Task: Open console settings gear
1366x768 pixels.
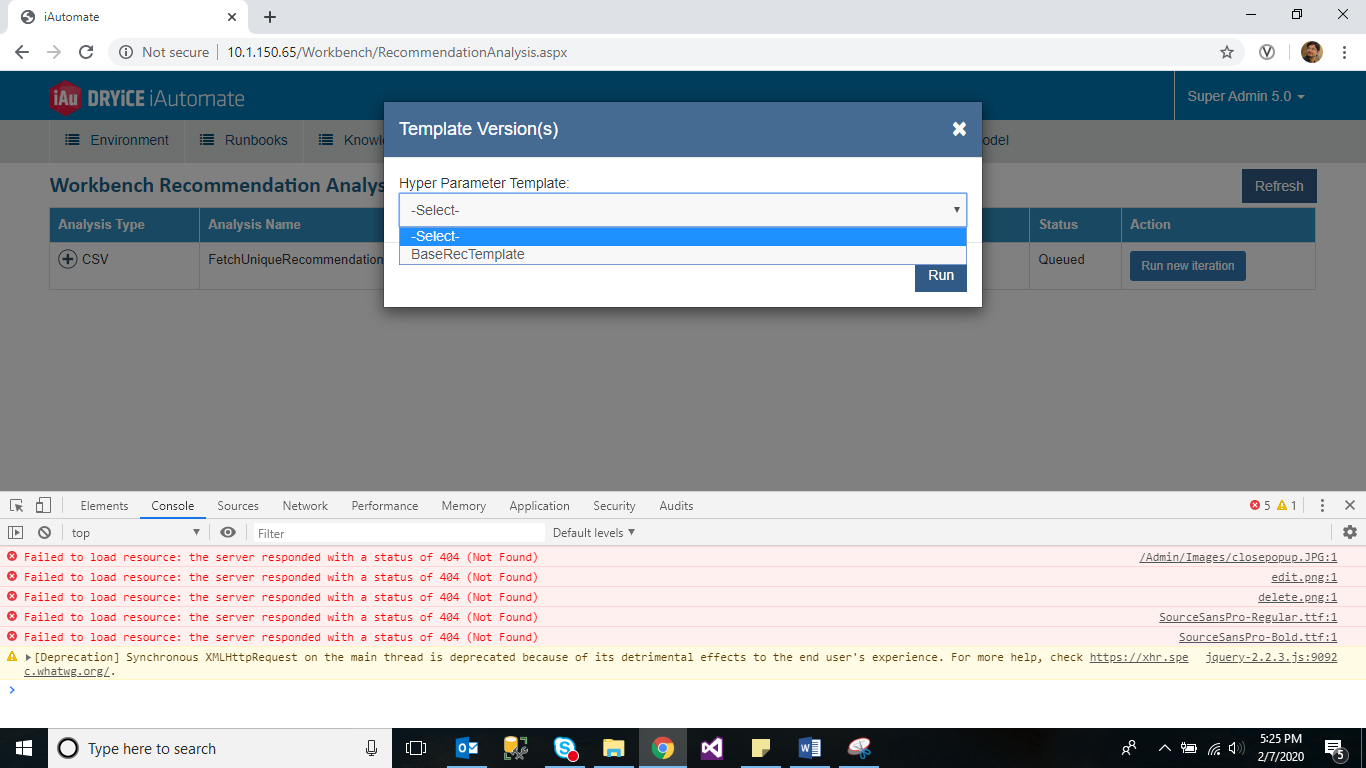Action: (1350, 533)
